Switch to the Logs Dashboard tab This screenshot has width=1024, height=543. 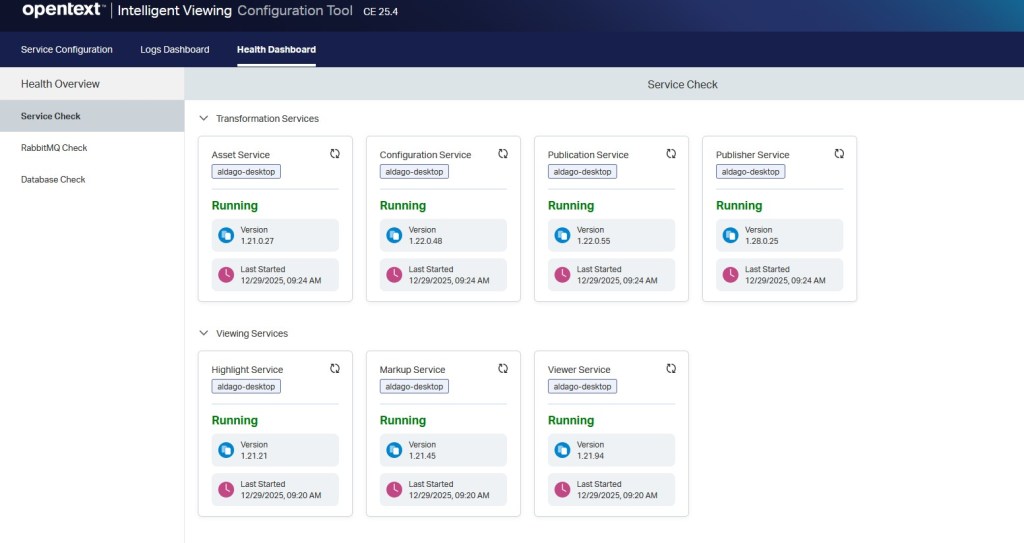175,50
